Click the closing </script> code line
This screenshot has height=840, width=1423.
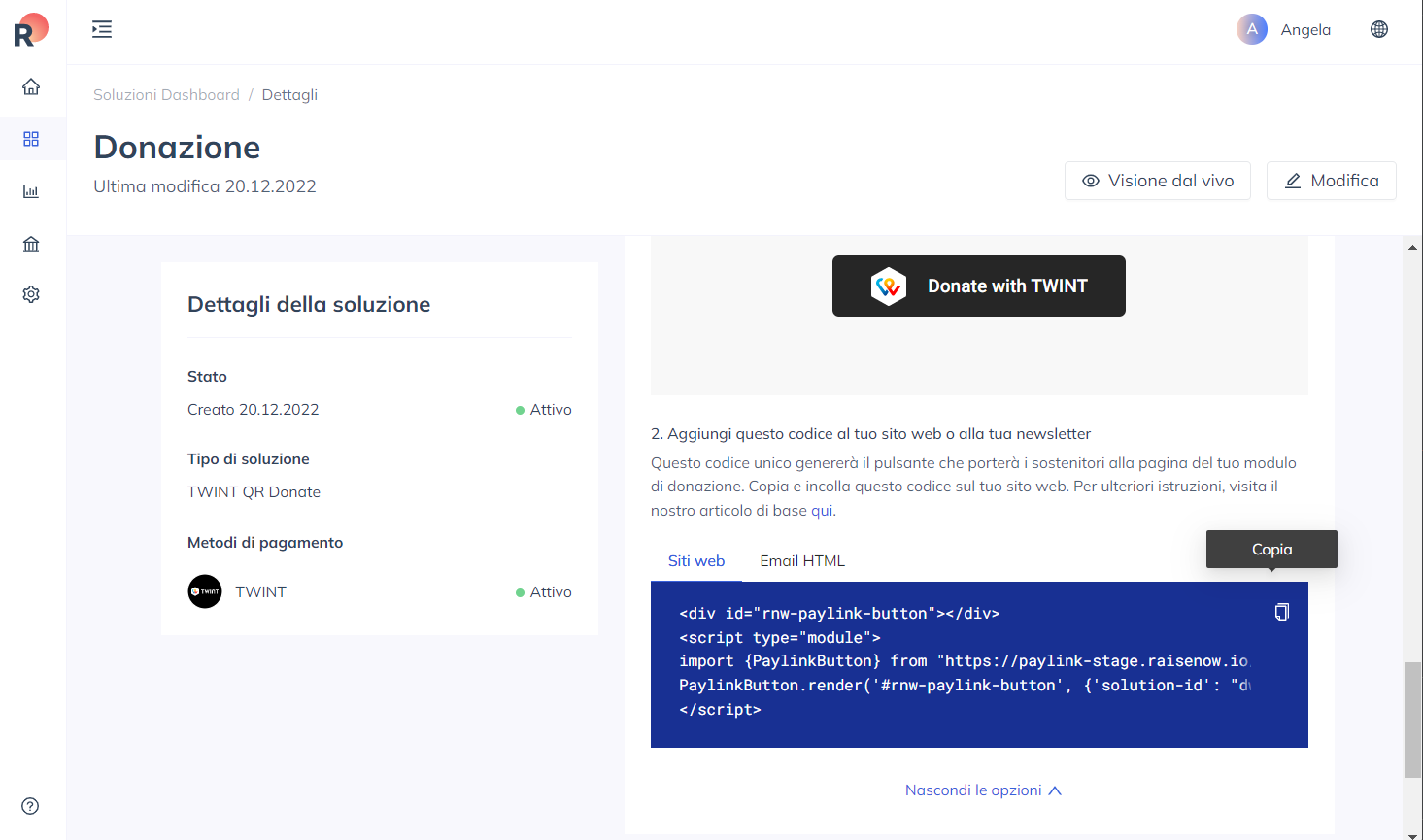(720, 710)
